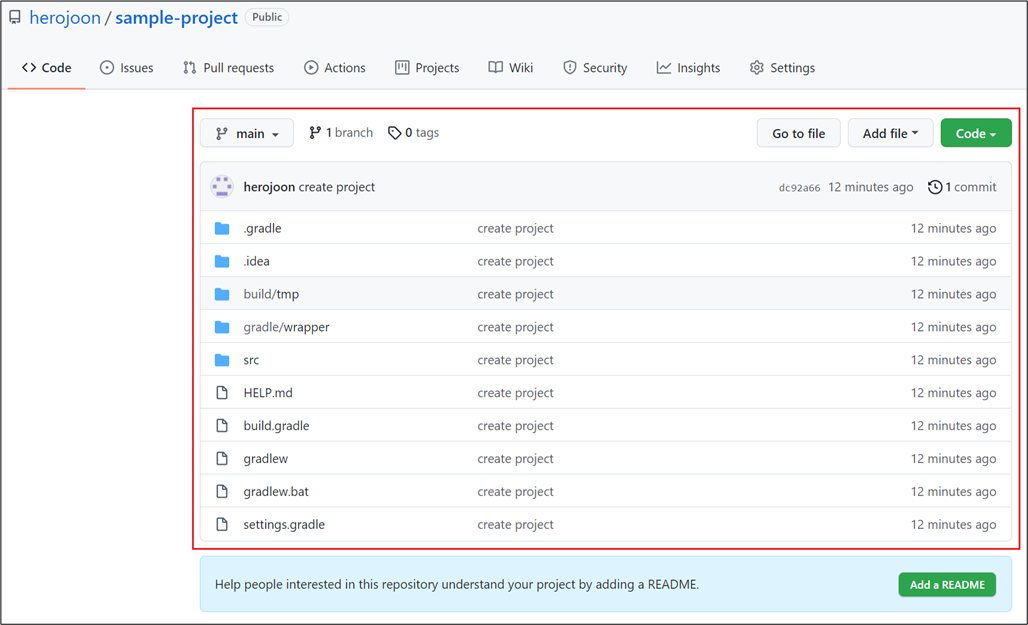The width and height of the screenshot is (1028, 625).
Task: Open the settings.gradle file
Action: pos(284,524)
